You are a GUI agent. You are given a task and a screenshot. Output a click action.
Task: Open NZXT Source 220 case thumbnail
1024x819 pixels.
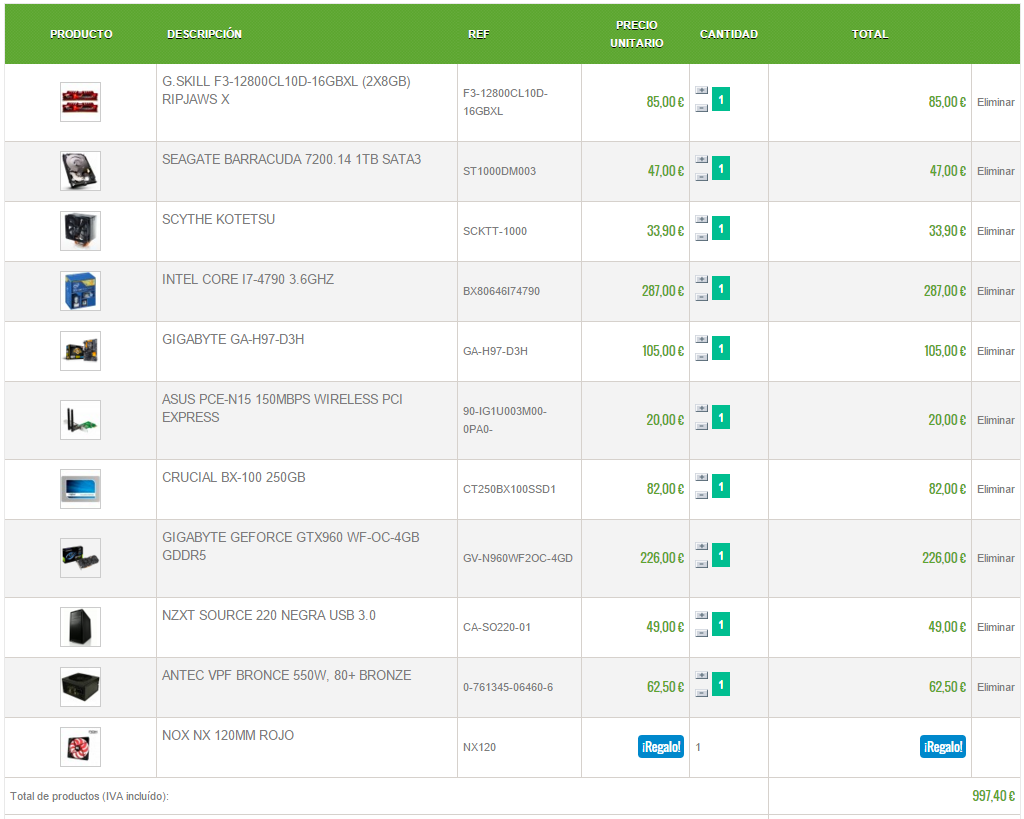click(x=80, y=627)
